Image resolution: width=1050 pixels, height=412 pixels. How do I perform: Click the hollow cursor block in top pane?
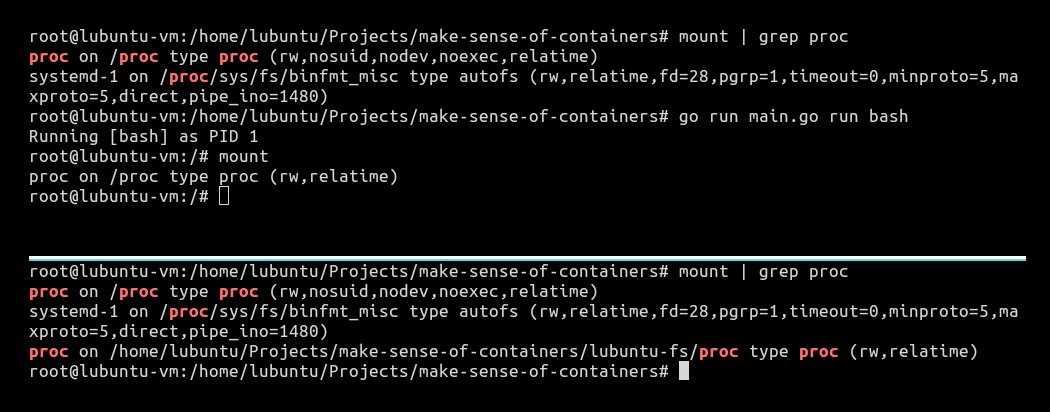(x=223, y=196)
